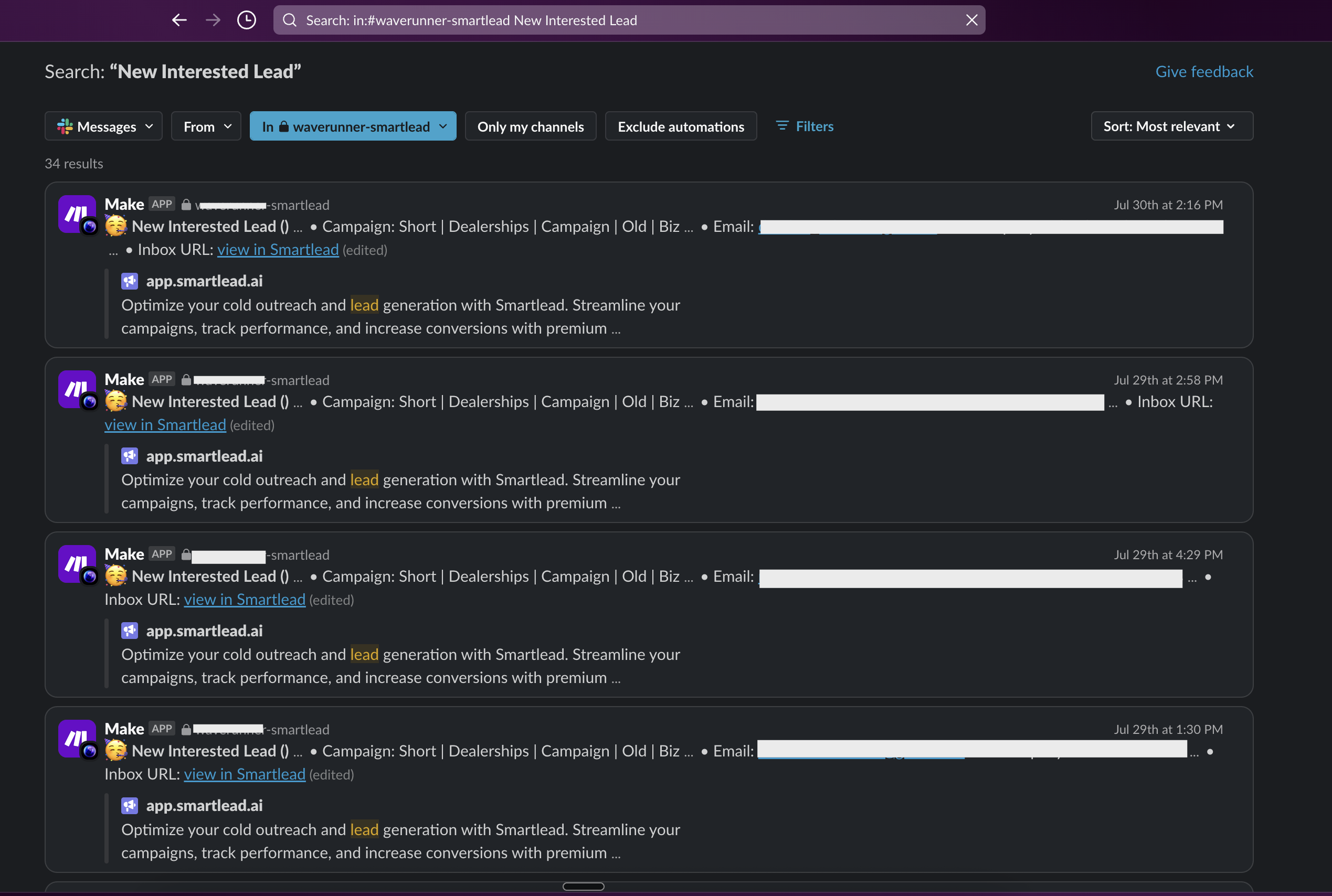The width and height of the screenshot is (1332, 896).
Task: Toggle Only my channels filter
Action: pos(530,126)
